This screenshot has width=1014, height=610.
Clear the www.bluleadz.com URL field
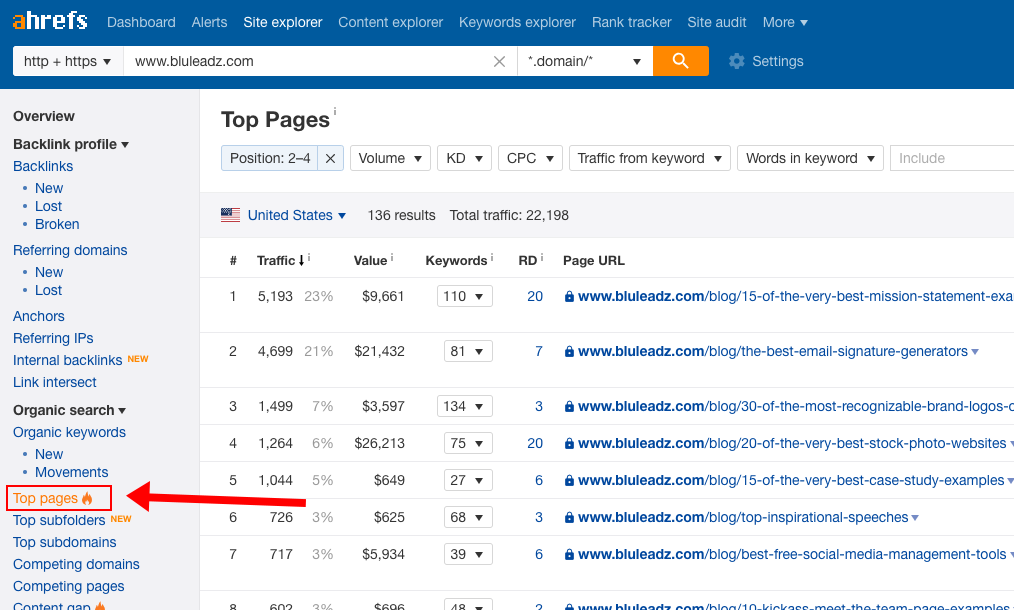[499, 61]
